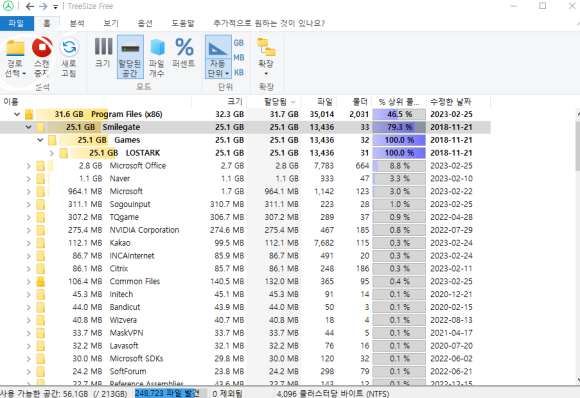The height and width of the screenshot is (398, 580).
Task: Sort by the 이름 (name) column header
Action: pyautogui.click(x=96, y=101)
